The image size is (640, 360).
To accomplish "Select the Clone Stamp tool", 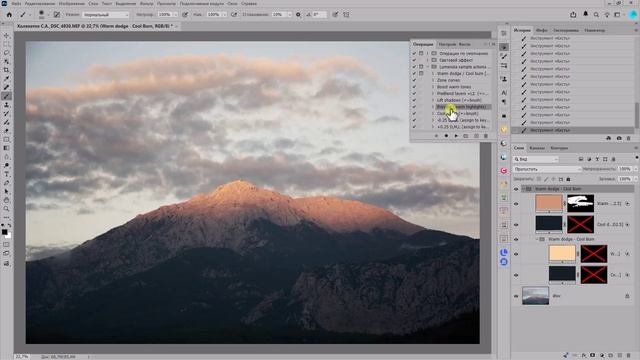I will pos(6,105).
